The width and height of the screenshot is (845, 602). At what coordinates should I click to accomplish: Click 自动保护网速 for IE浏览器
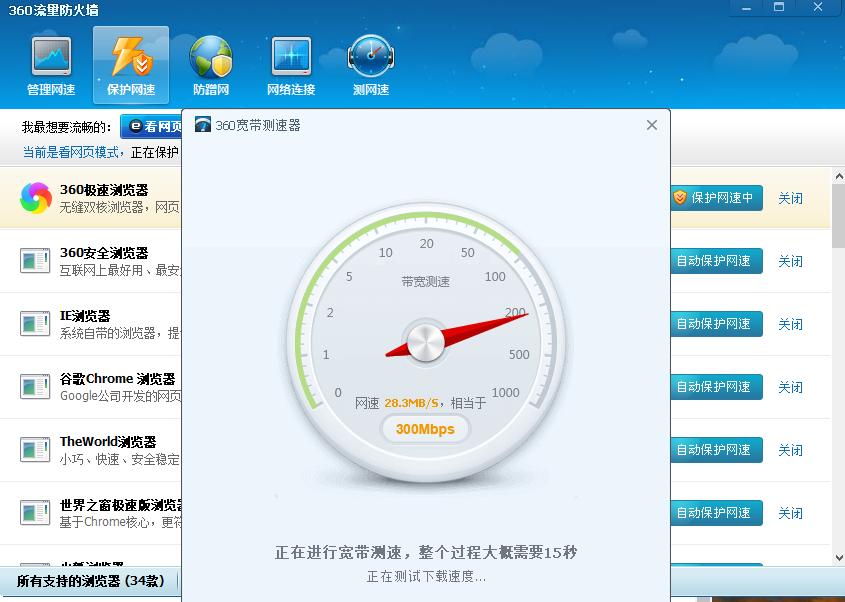point(717,324)
